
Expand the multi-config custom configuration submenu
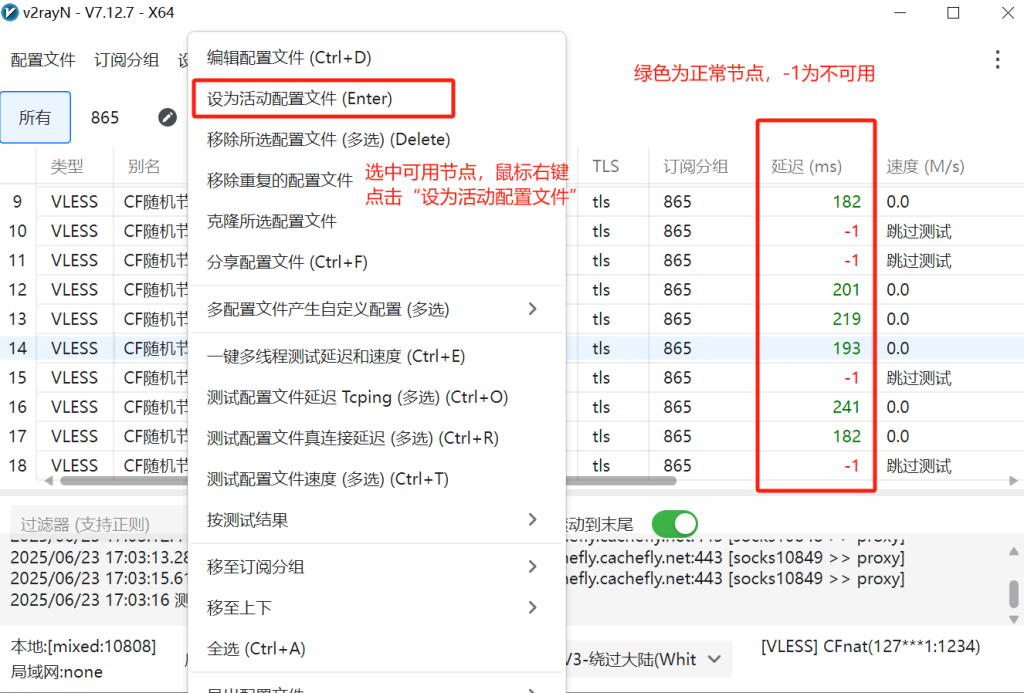coord(377,309)
